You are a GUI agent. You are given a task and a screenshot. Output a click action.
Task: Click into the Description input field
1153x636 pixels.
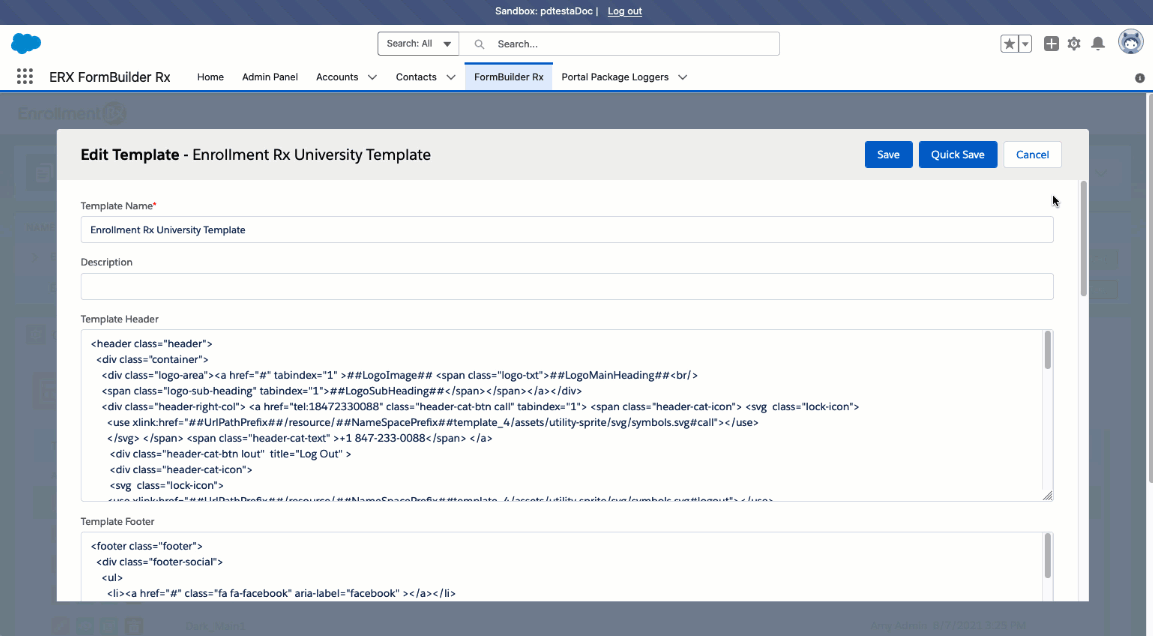tap(566, 287)
